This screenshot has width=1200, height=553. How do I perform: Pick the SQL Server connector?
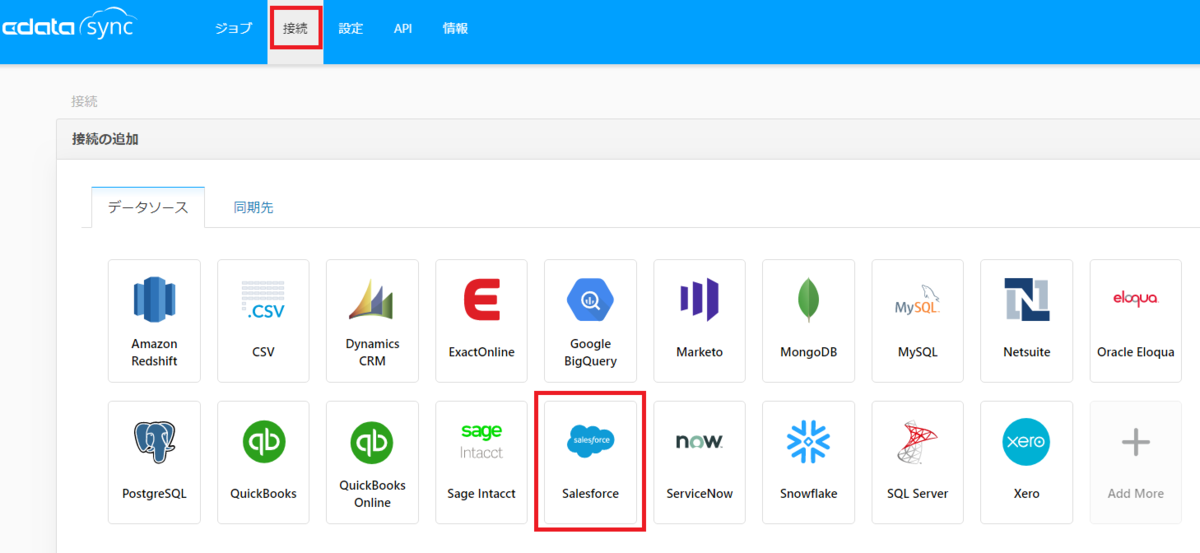click(917, 463)
